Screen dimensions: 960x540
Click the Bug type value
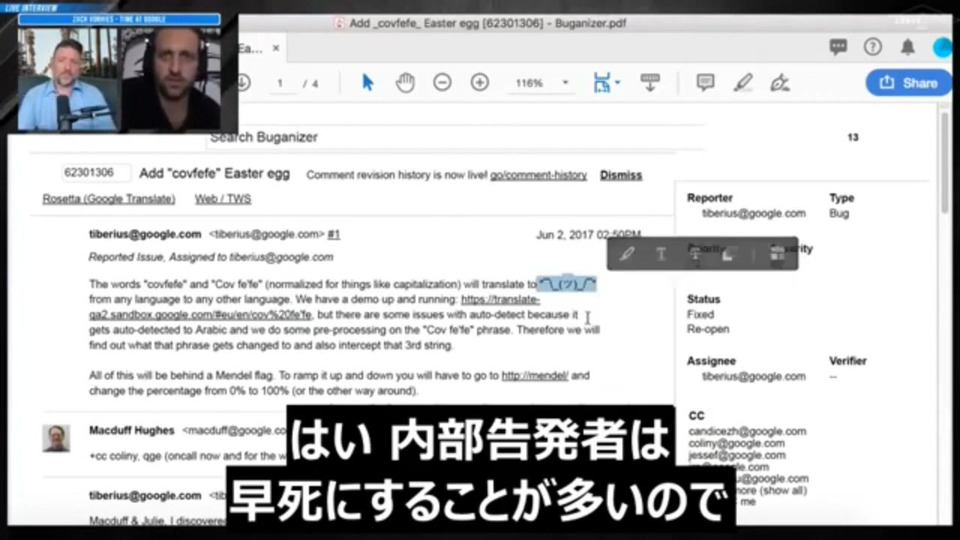tap(839, 213)
